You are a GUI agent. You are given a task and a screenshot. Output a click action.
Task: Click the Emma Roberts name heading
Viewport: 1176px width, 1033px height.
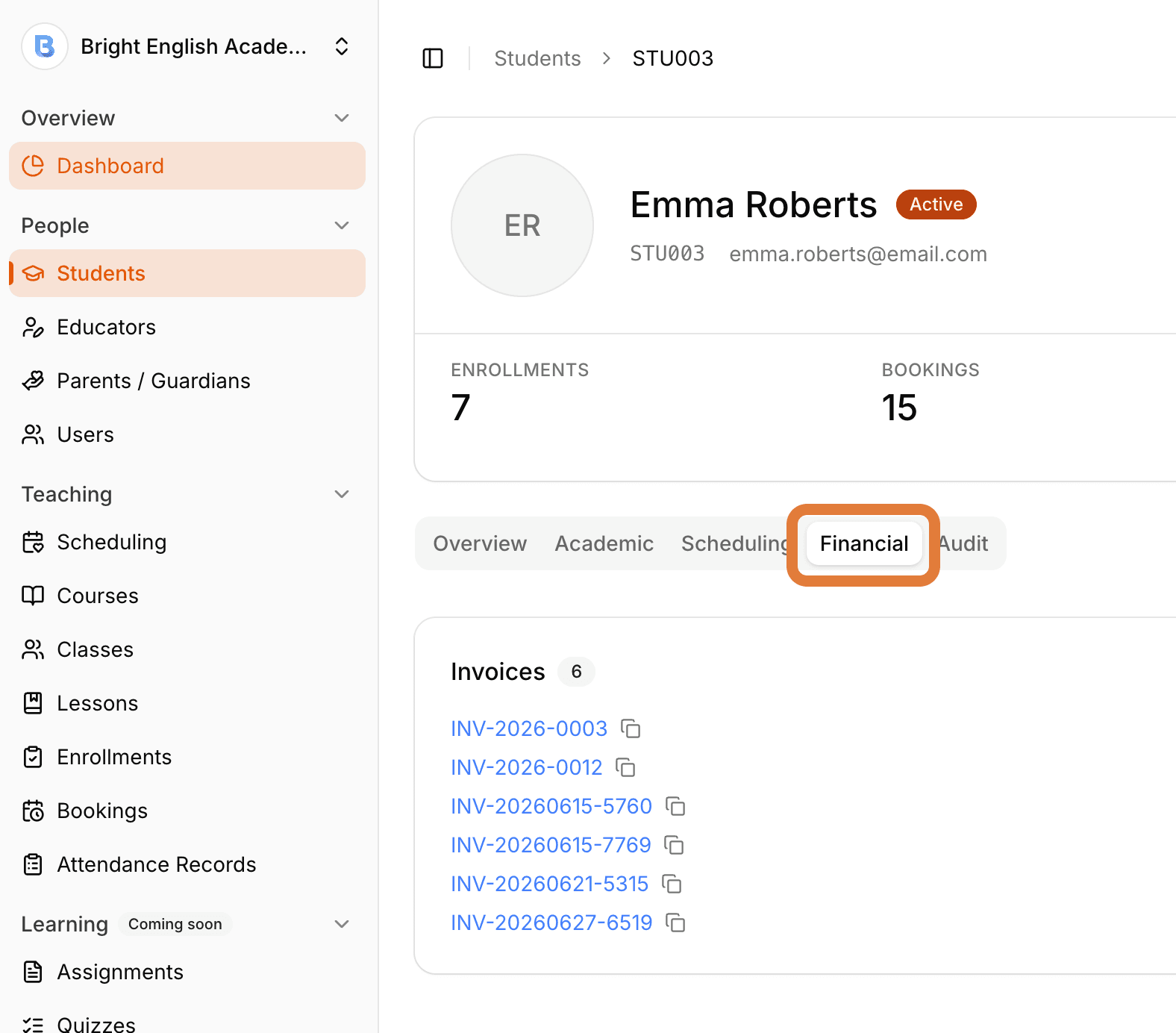point(754,205)
